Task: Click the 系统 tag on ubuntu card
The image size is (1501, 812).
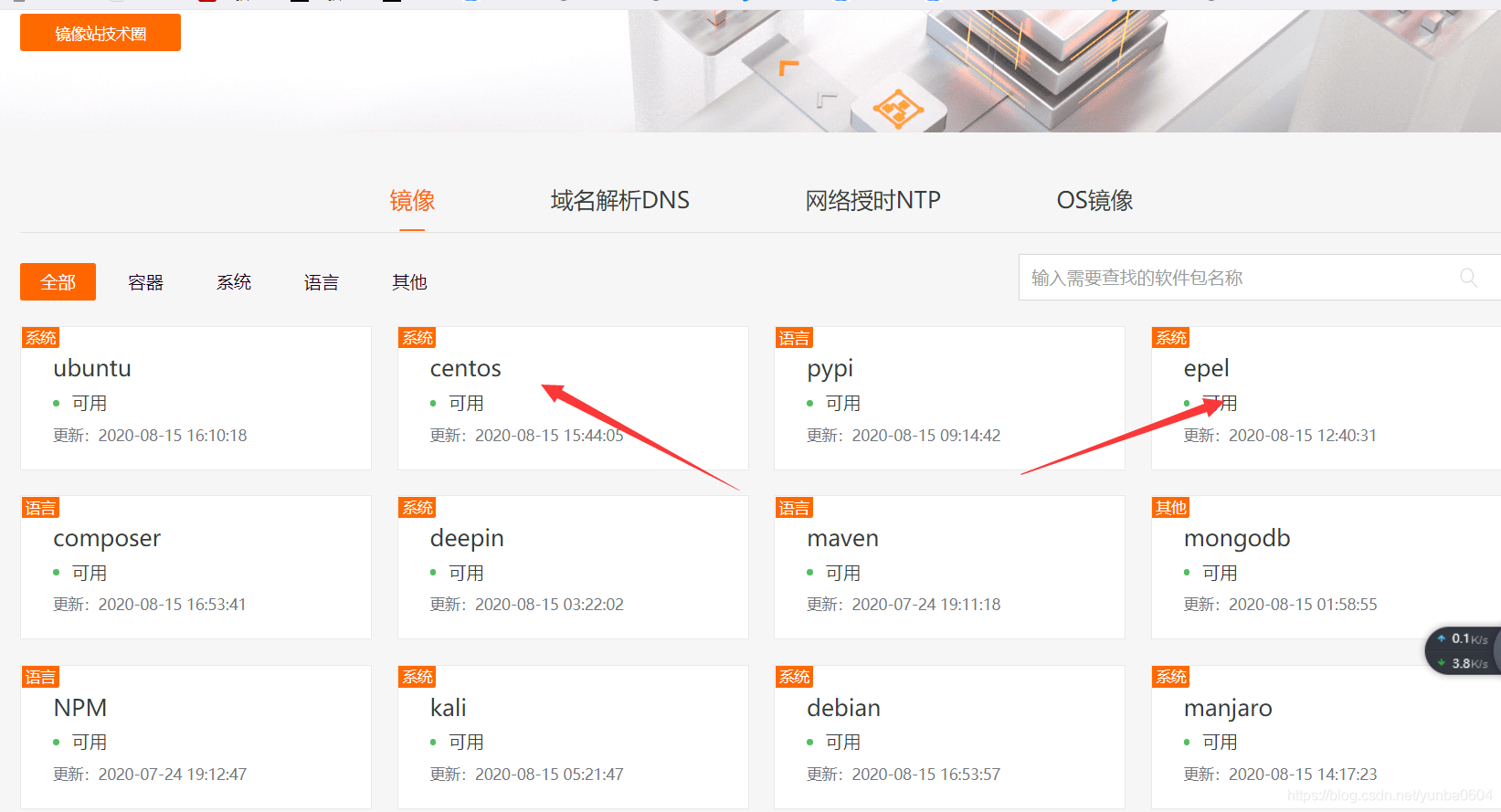Action: coord(41,338)
